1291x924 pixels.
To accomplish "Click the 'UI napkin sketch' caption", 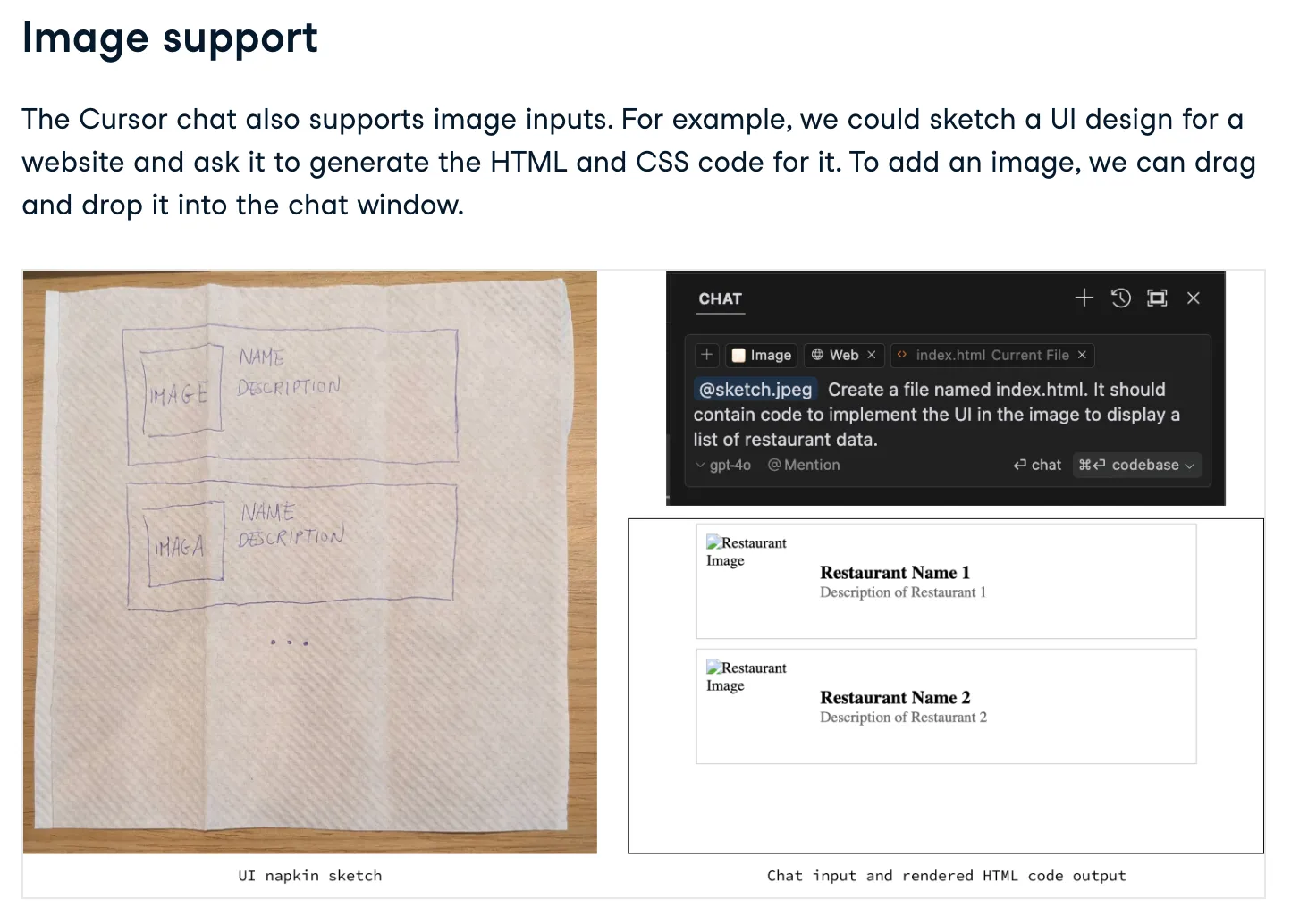I will coord(310,876).
